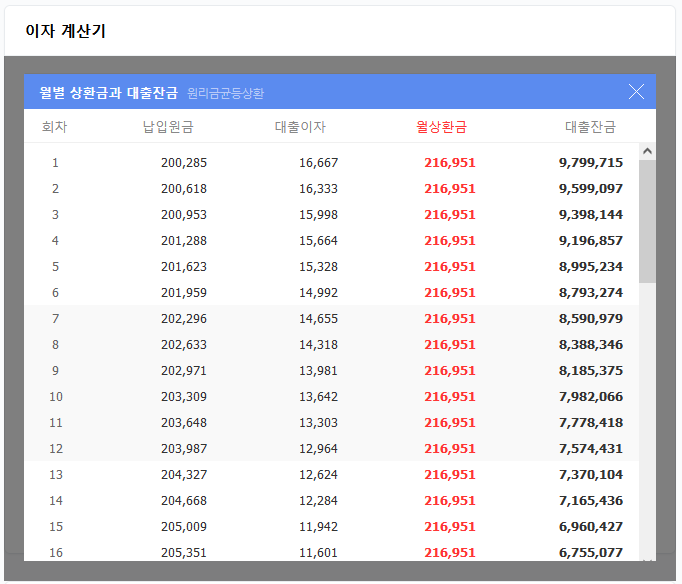Select interest value 15,998
This screenshot has width=682, height=584.
[318, 215]
